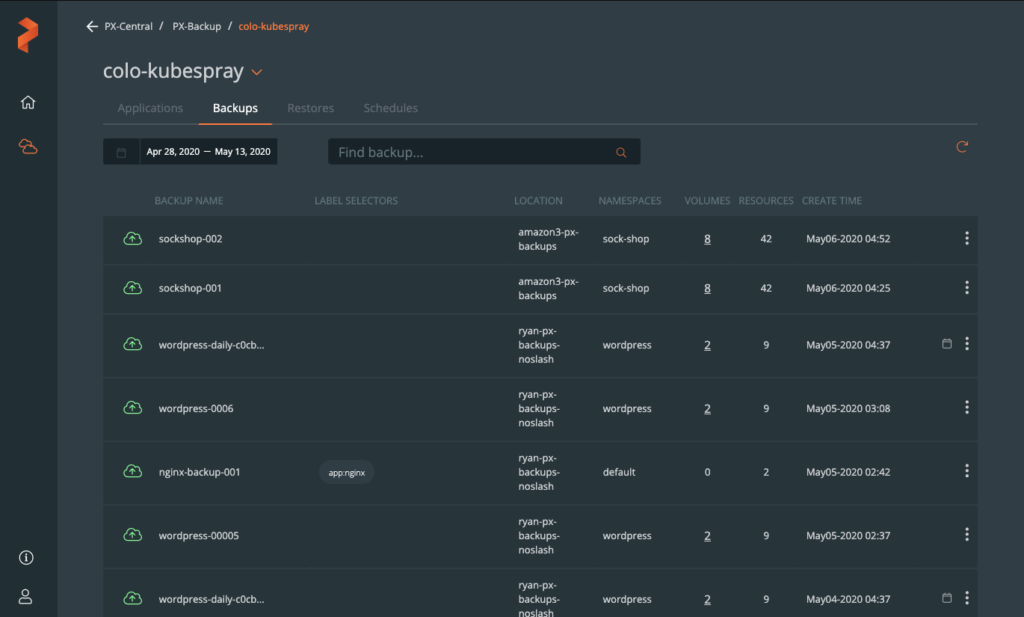Screen dimensions: 1024x617
Task: Click amazon3-px-backups location for sockshop-001
Action: click(548, 289)
